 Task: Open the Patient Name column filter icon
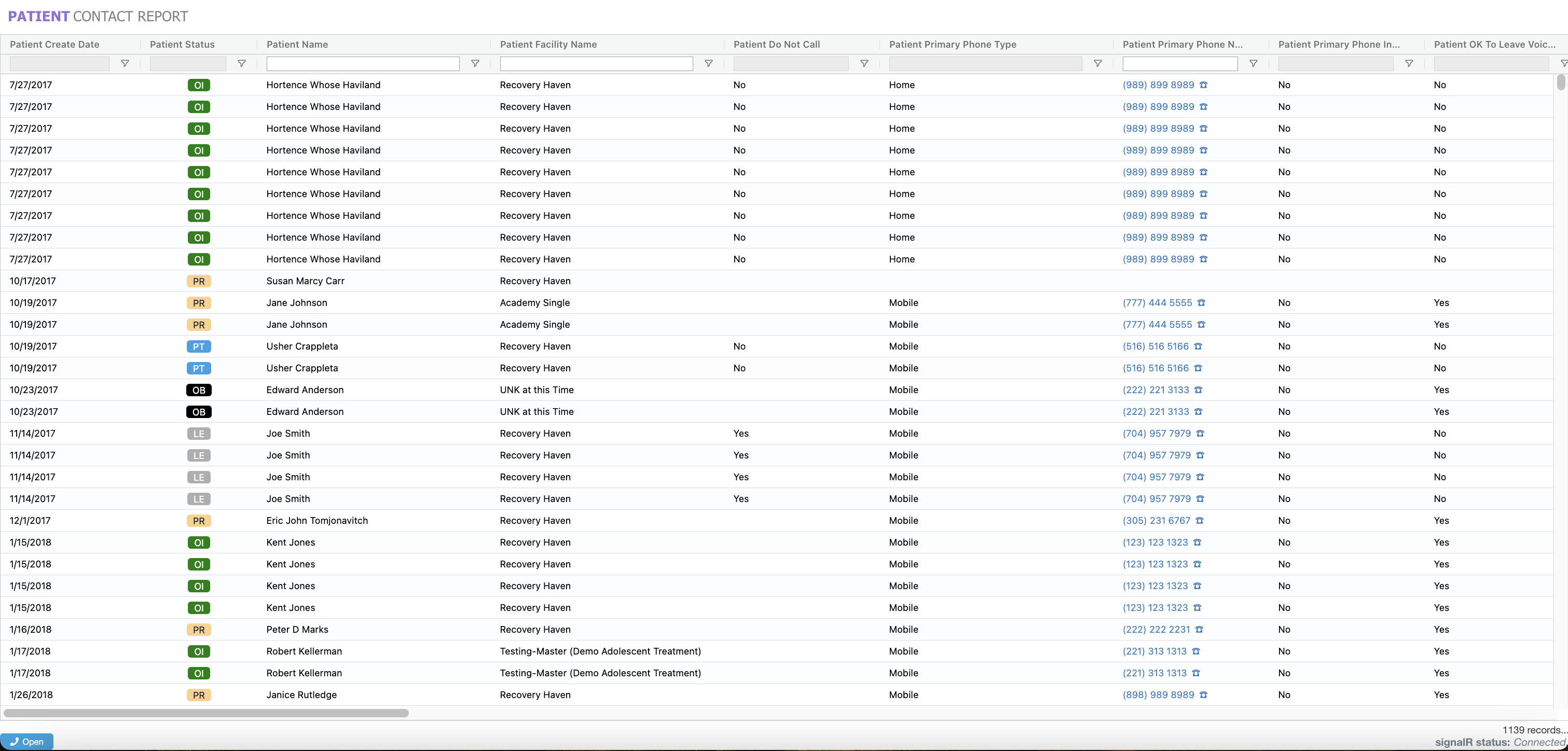tap(475, 63)
